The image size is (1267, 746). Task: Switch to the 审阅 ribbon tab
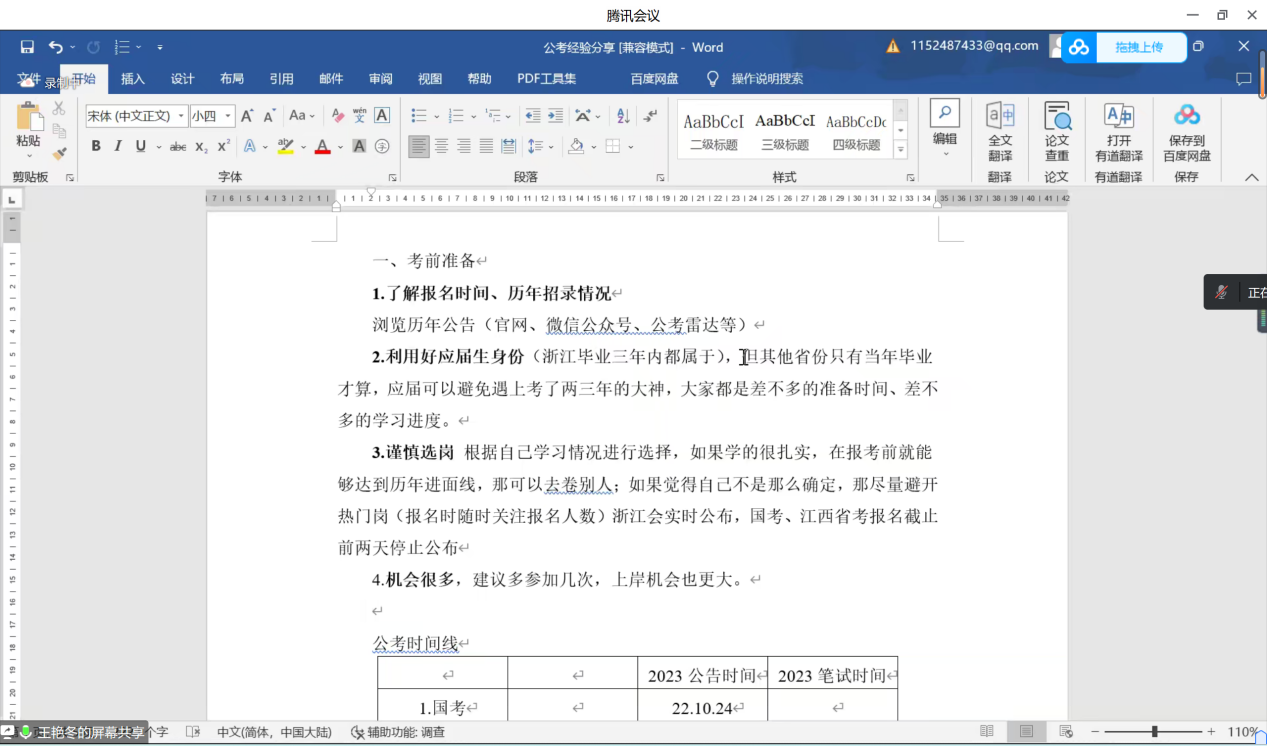click(x=380, y=79)
